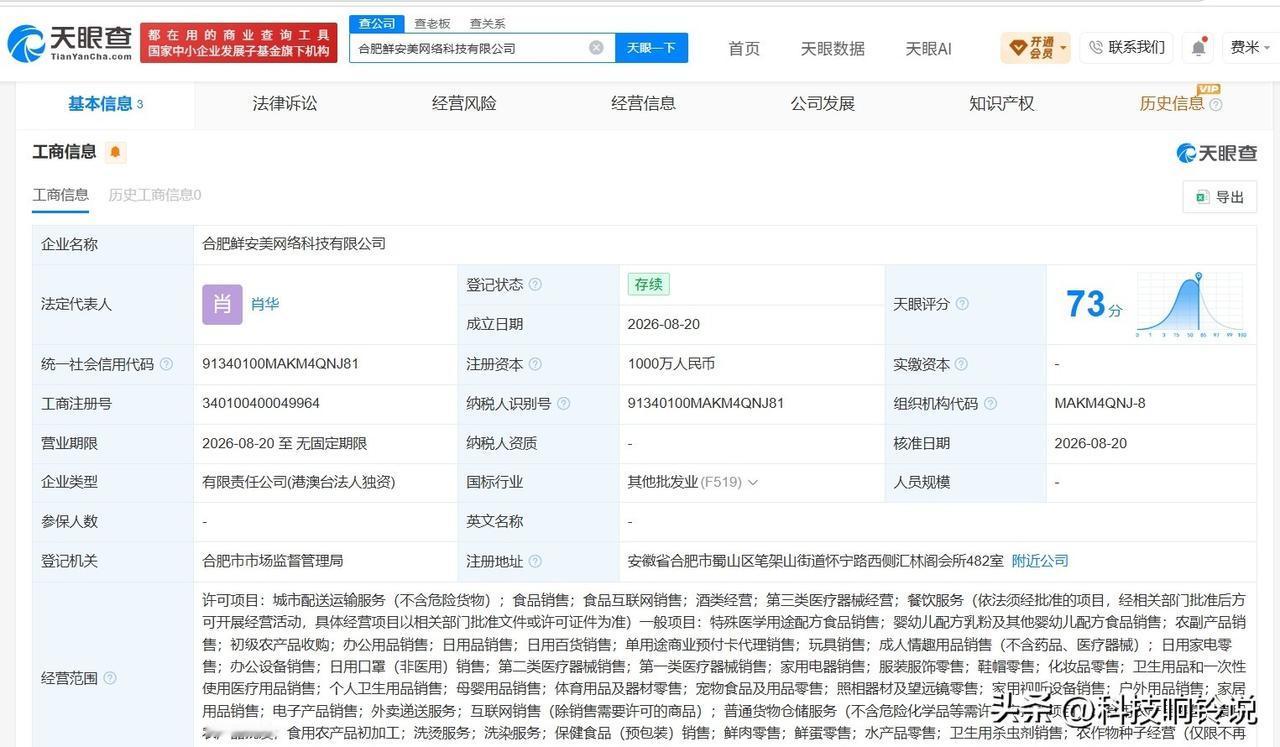Screen dimensions: 1280x747
Task: Select the 查关系 search tab
Action: coord(487,24)
